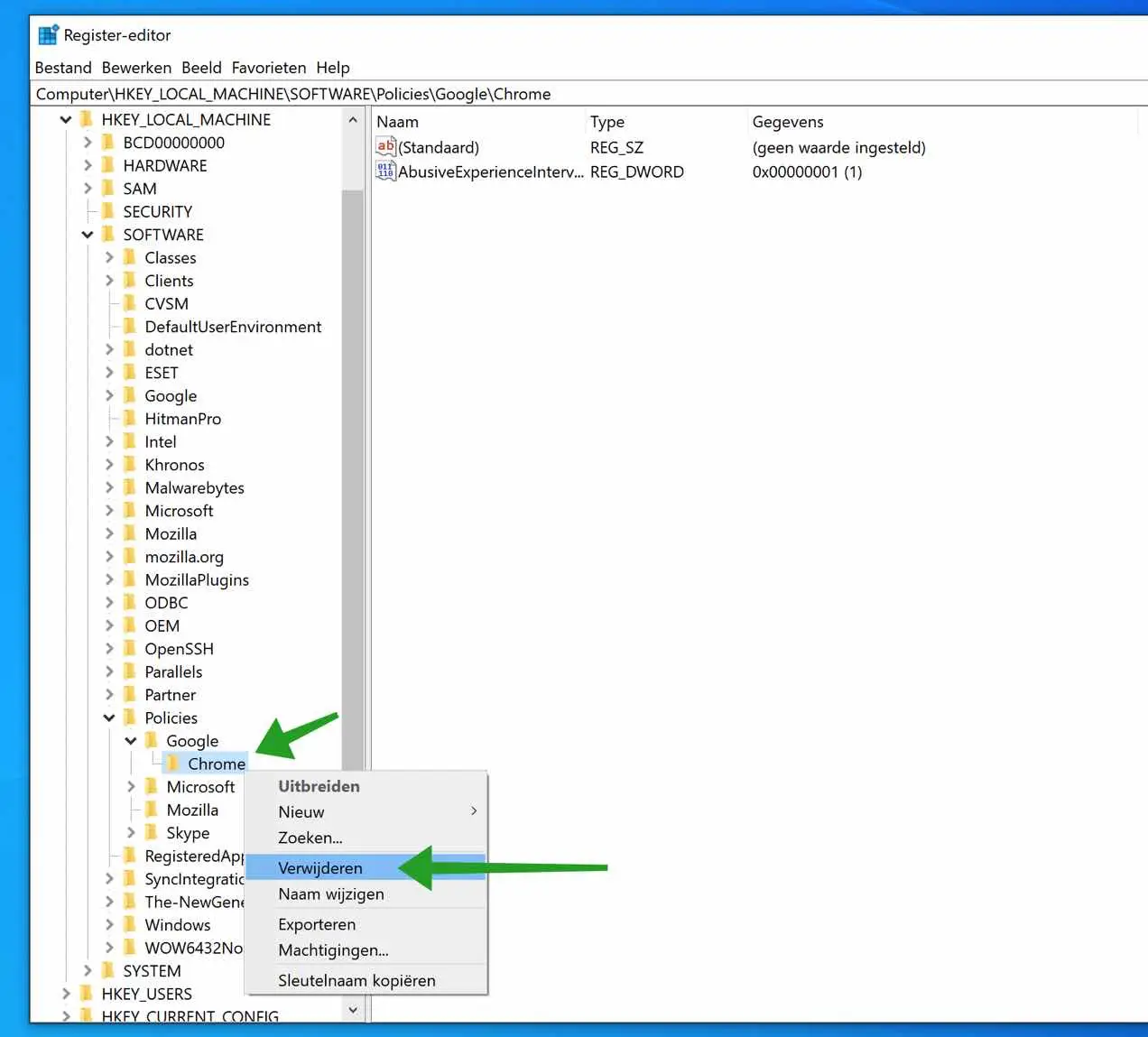This screenshot has height=1037, width=1148.
Task: Expand the Microsoft key under Policies
Action: pos(131,787)
